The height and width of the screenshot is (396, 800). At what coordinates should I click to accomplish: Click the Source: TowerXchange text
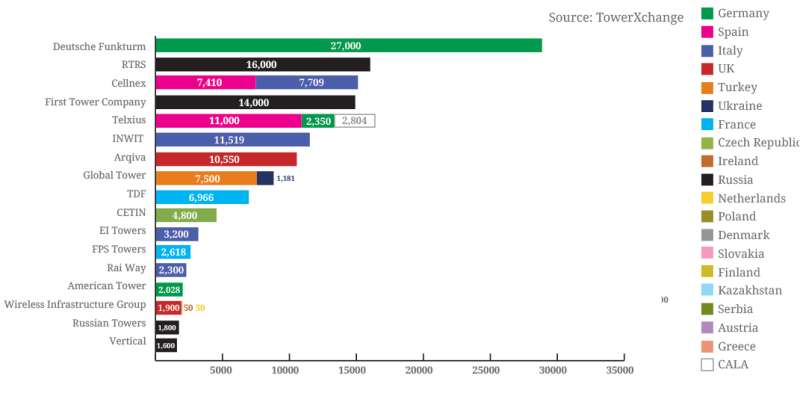click(616, 17)
